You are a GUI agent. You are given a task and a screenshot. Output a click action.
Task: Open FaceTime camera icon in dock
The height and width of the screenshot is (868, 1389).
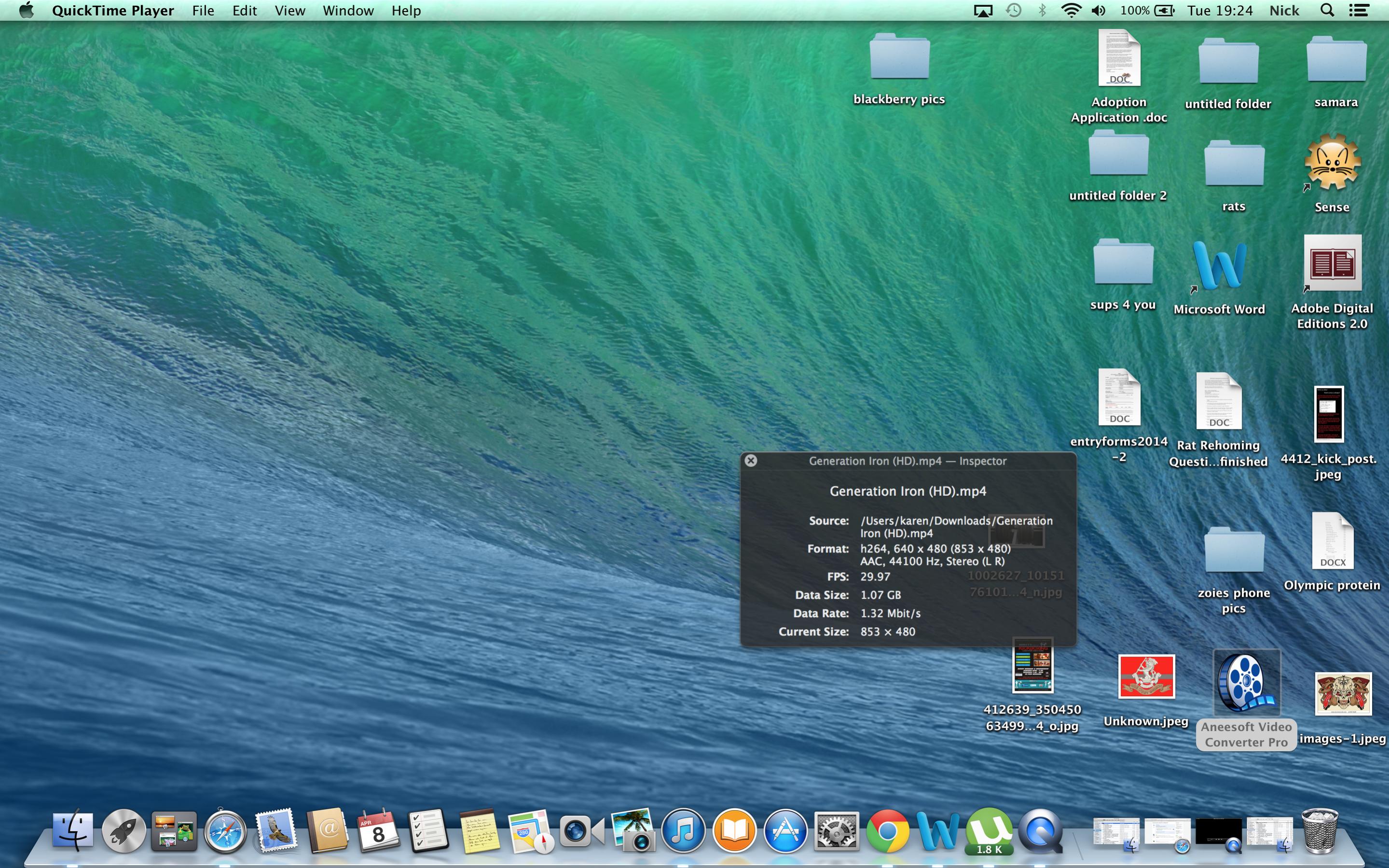pos(581,831)
